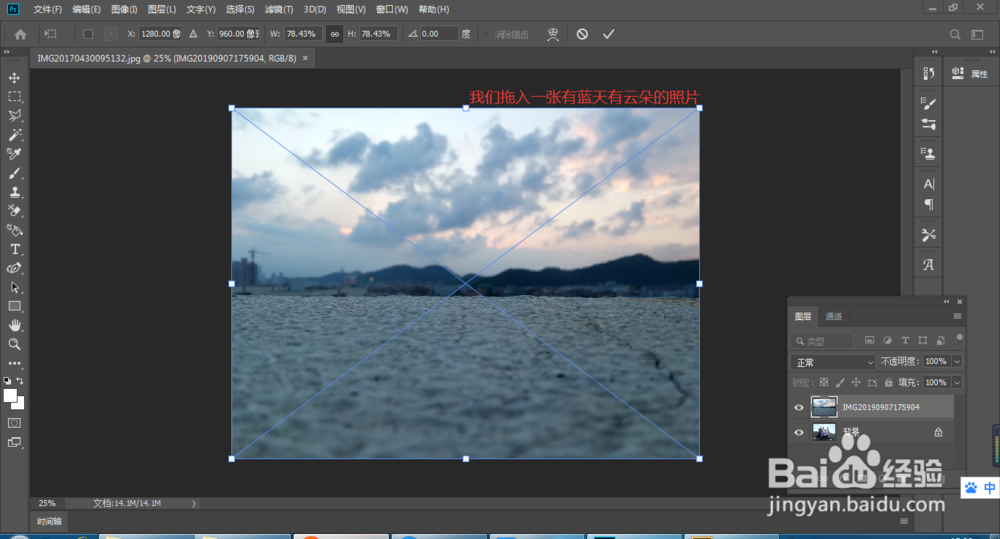This screenshot has width=1000, height=539.
Task: Open the 属性 properties panel
Action: (970, 74)
